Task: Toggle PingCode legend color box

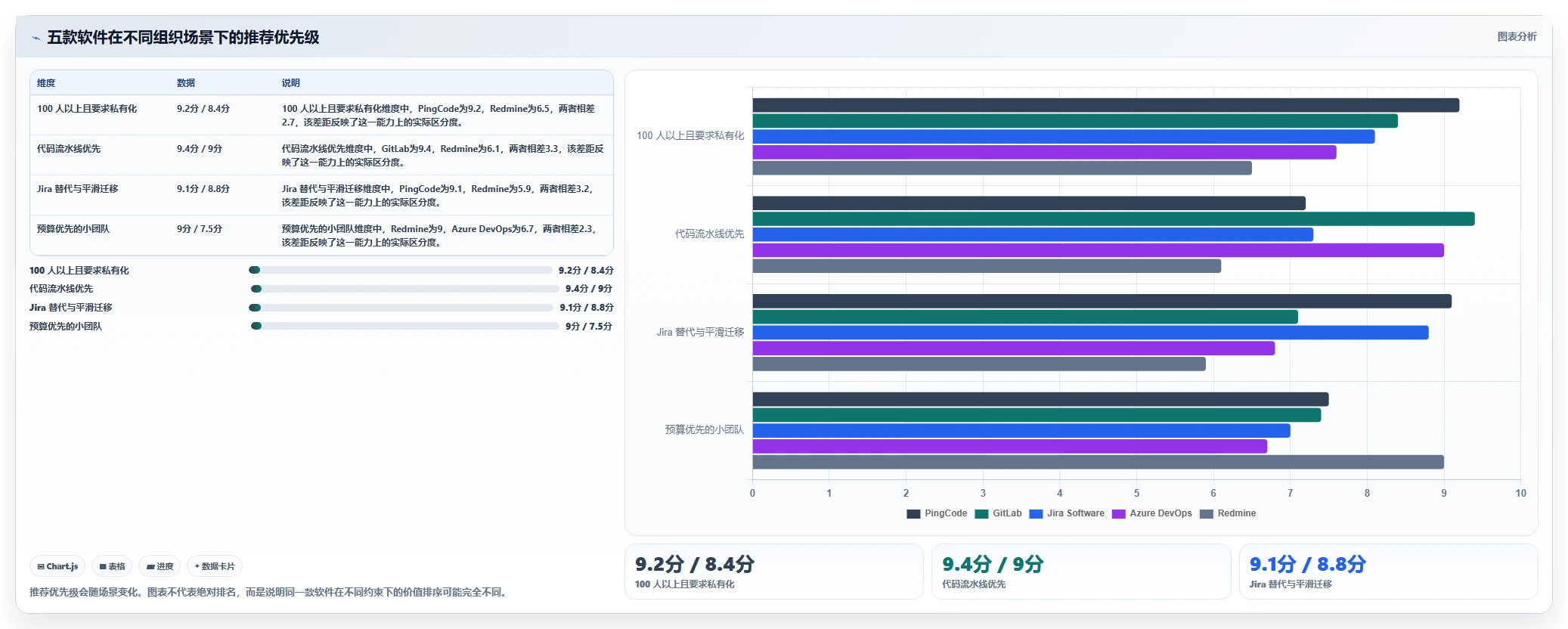Action: 913,514
